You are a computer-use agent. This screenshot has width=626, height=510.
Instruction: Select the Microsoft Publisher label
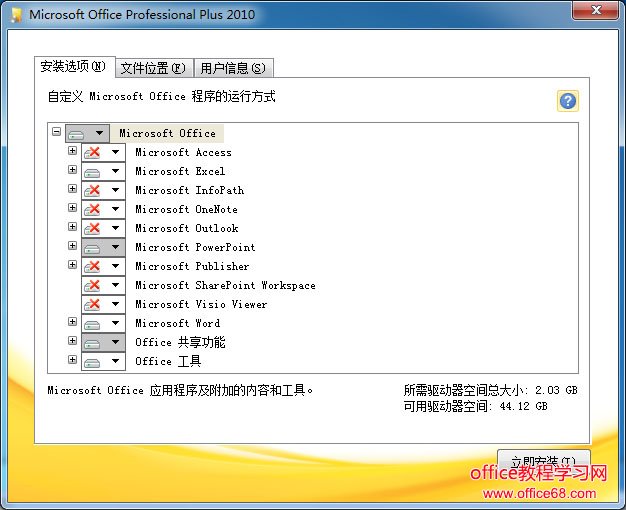(x=192, y=266)
